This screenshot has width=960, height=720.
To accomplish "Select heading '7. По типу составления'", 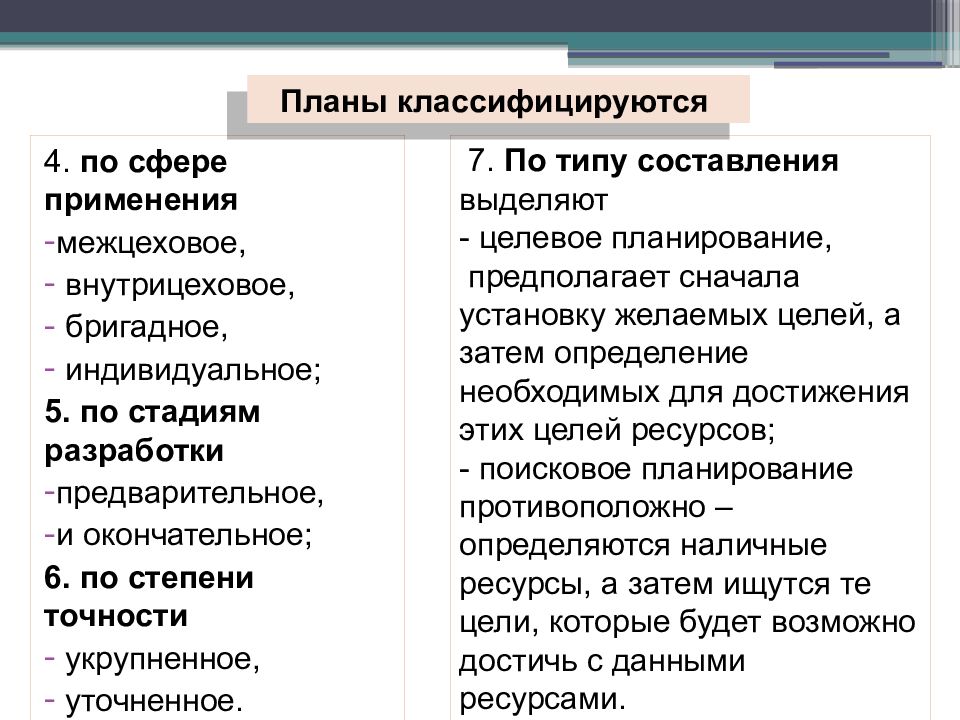I will [653, 161].
